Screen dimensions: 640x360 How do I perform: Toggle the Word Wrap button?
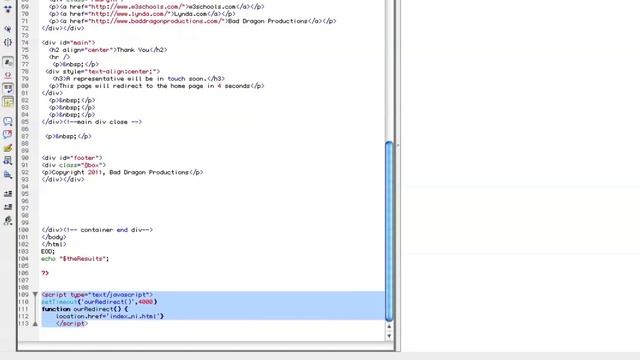pyautogui.click(x=8, y=89)
